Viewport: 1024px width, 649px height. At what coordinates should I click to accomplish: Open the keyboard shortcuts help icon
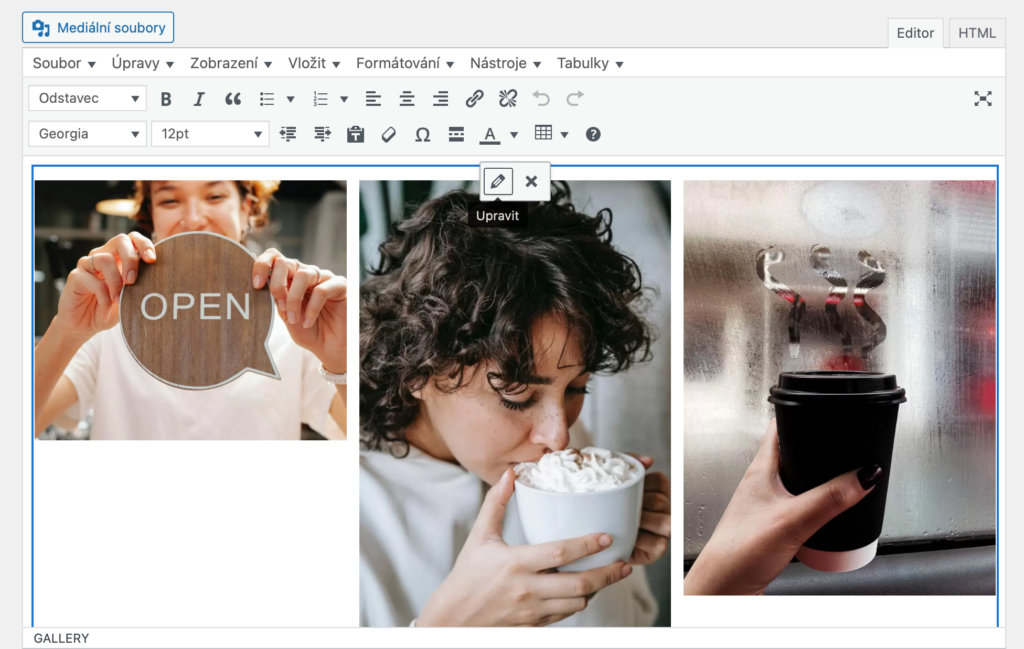pos(593,134)
